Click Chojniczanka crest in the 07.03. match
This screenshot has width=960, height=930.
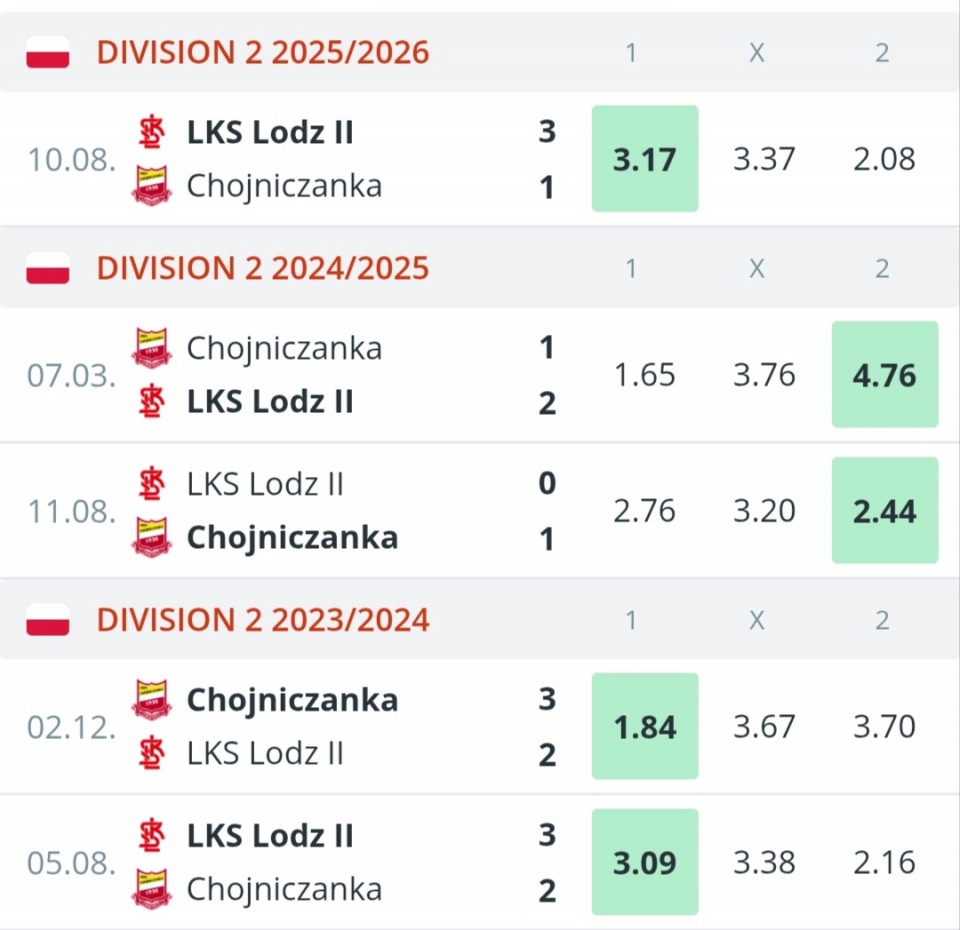[151, 348]
